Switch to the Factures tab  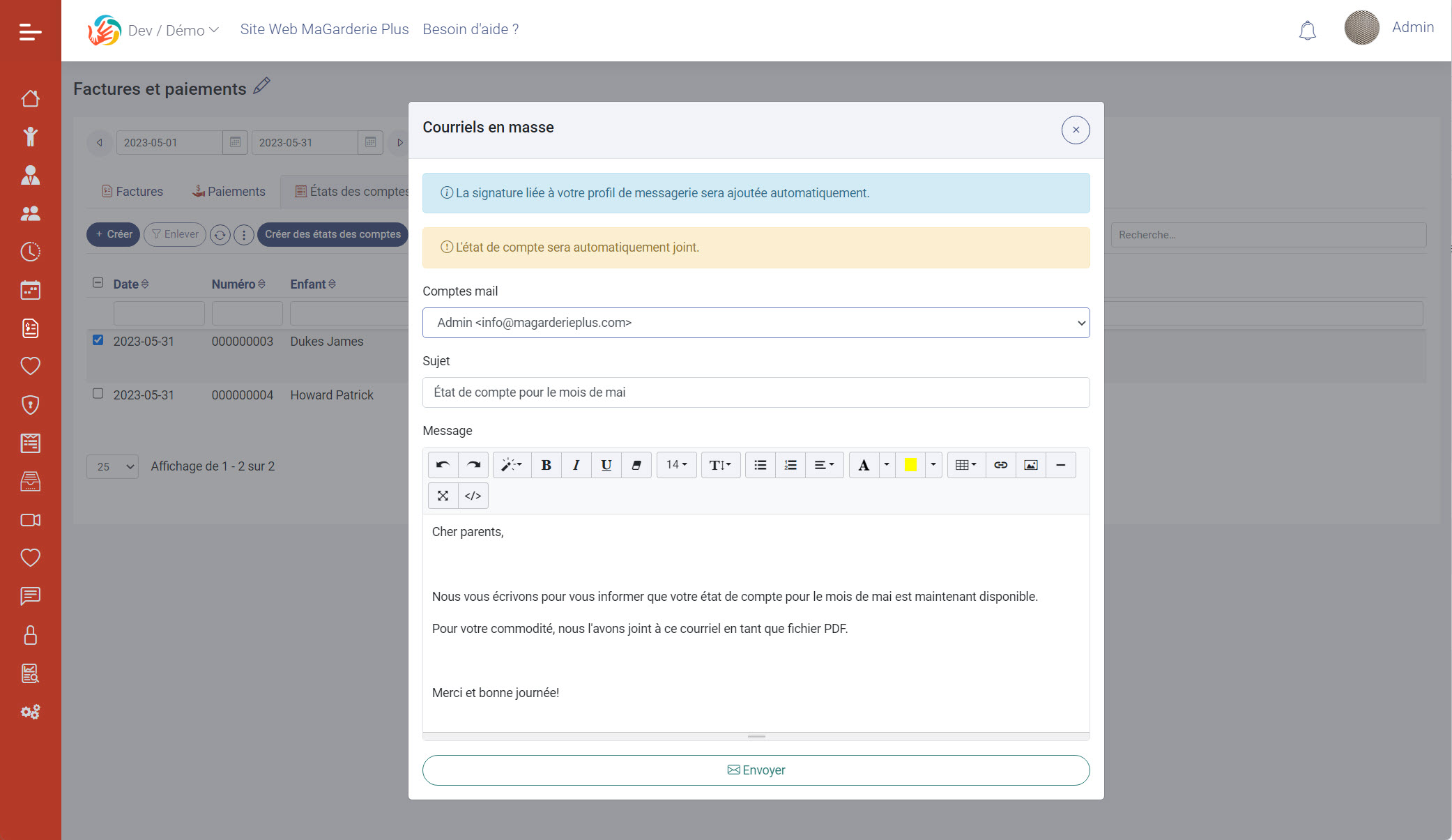132,192
